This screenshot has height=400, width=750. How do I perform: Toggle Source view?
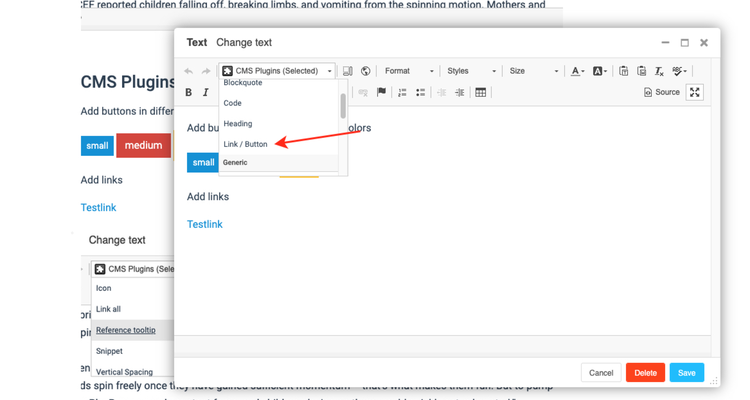tap(662, 92)
